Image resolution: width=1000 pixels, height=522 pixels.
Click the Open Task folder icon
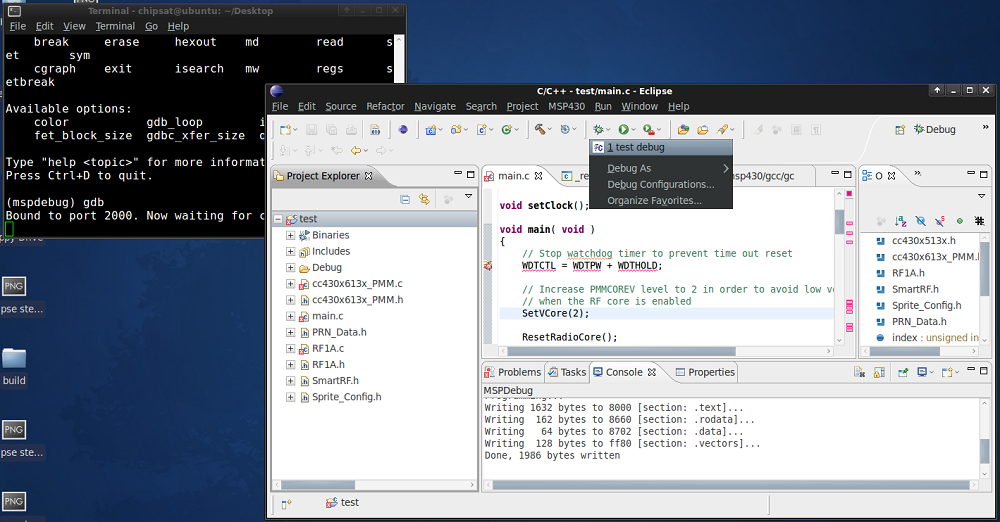702,130
